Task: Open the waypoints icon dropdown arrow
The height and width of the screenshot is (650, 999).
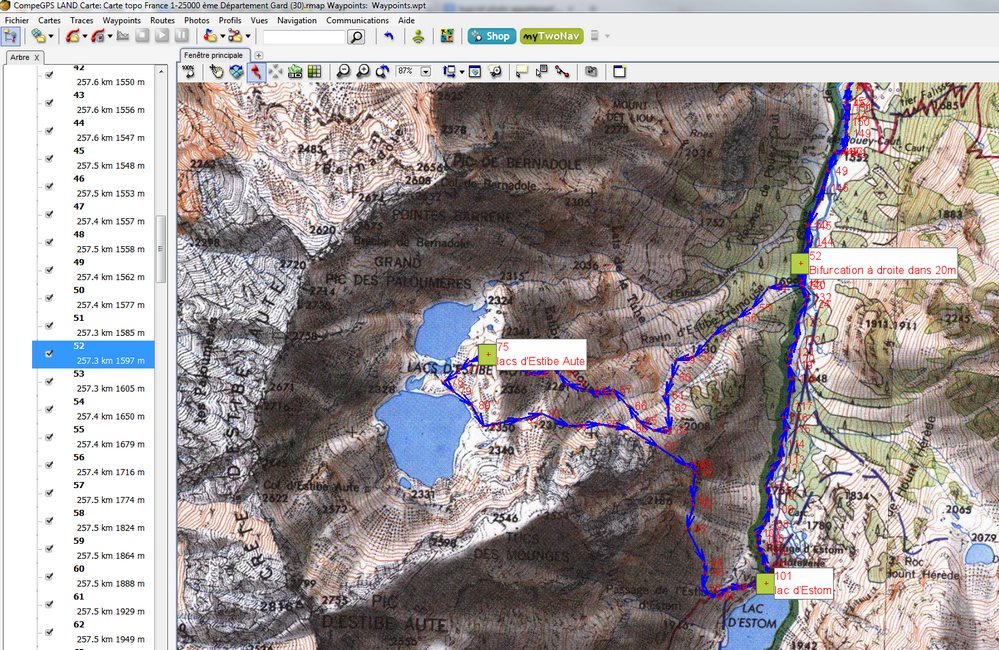Action: tap(222, 36)
